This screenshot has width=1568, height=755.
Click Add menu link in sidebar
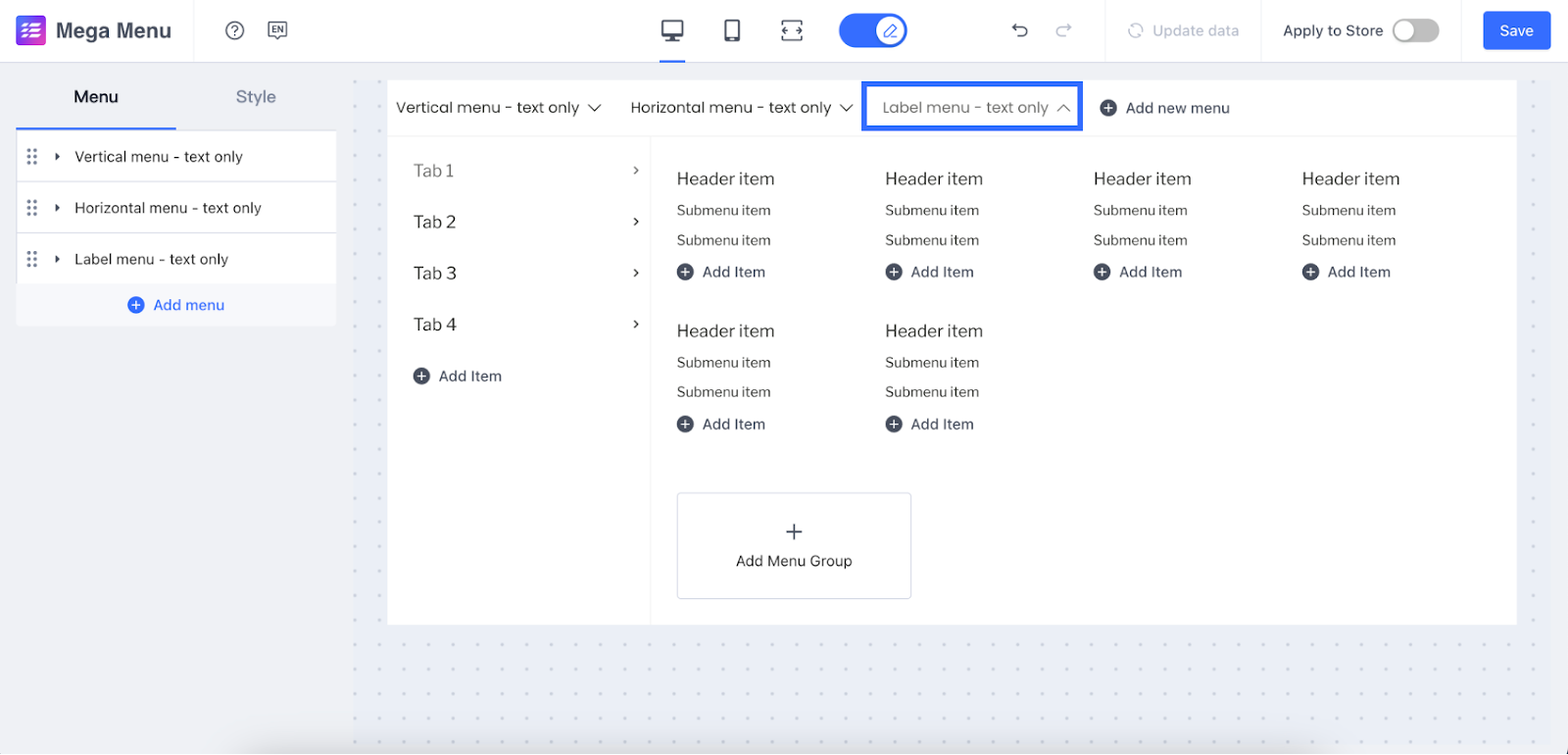(176, 306)
